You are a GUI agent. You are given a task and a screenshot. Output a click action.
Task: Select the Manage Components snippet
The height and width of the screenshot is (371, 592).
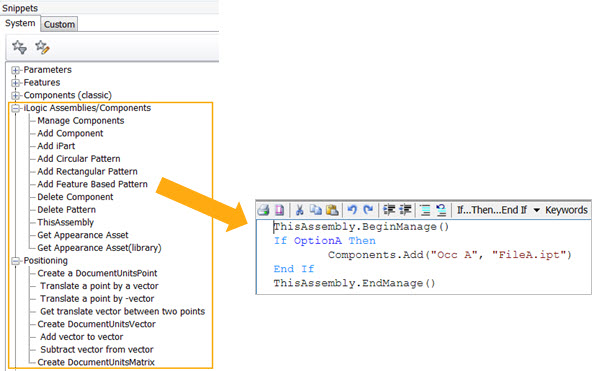pos(81,121)
